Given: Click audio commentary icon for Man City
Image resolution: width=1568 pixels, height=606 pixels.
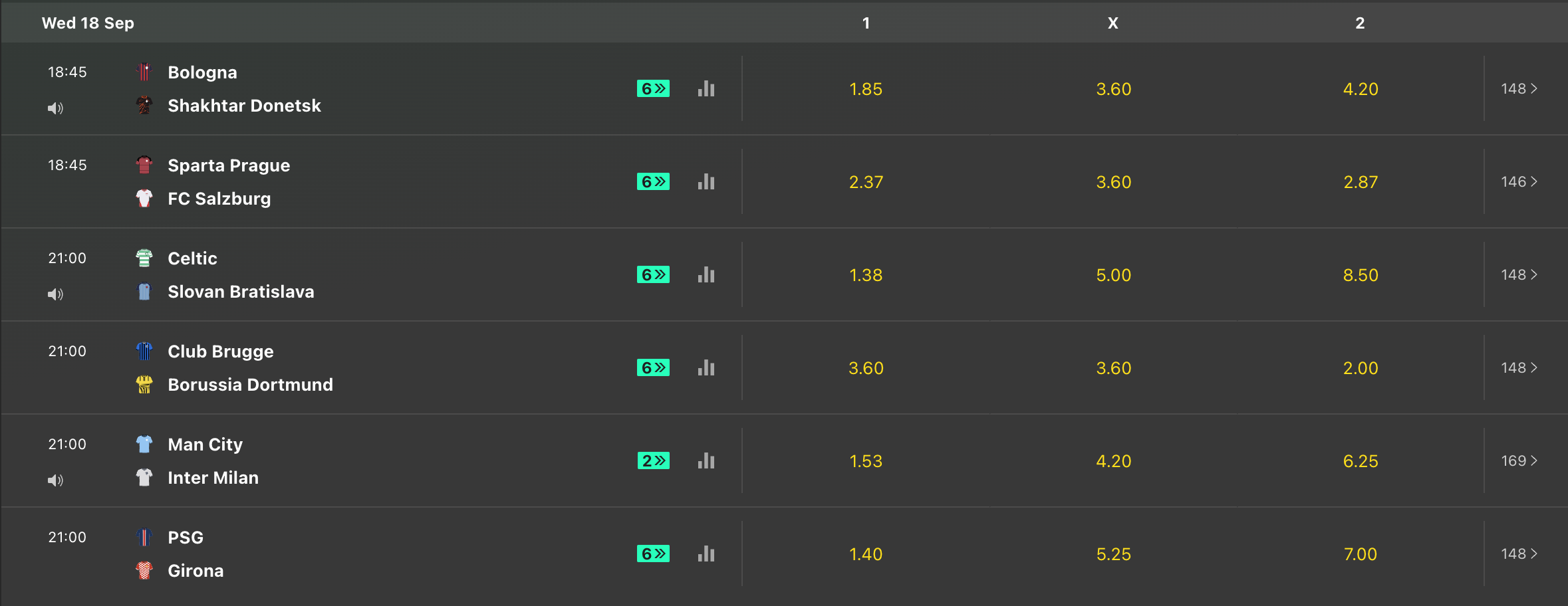Looking at the screenshot, I should tap(55, 480).
